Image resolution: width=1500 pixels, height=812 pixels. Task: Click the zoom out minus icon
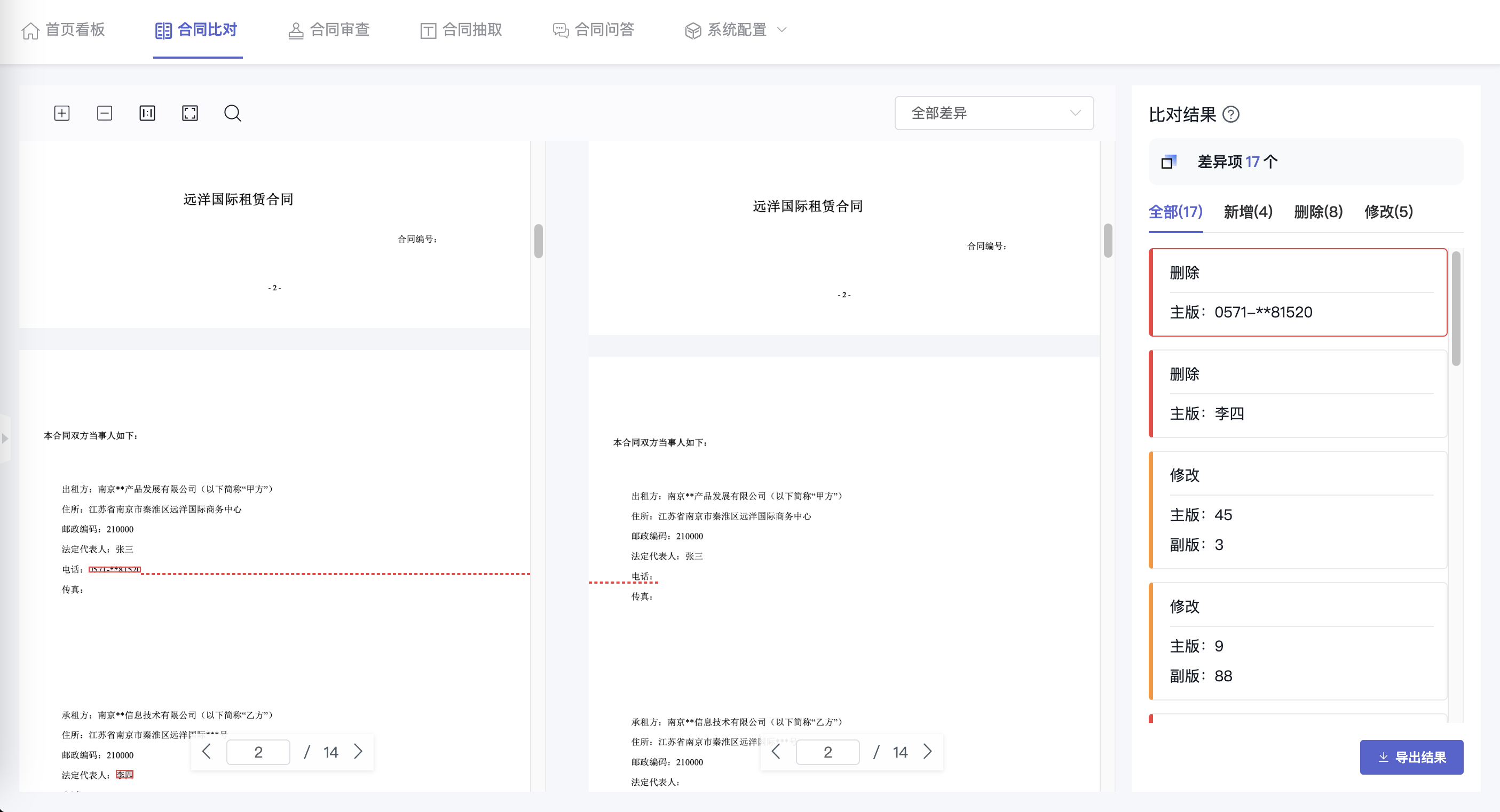point(104,113)
